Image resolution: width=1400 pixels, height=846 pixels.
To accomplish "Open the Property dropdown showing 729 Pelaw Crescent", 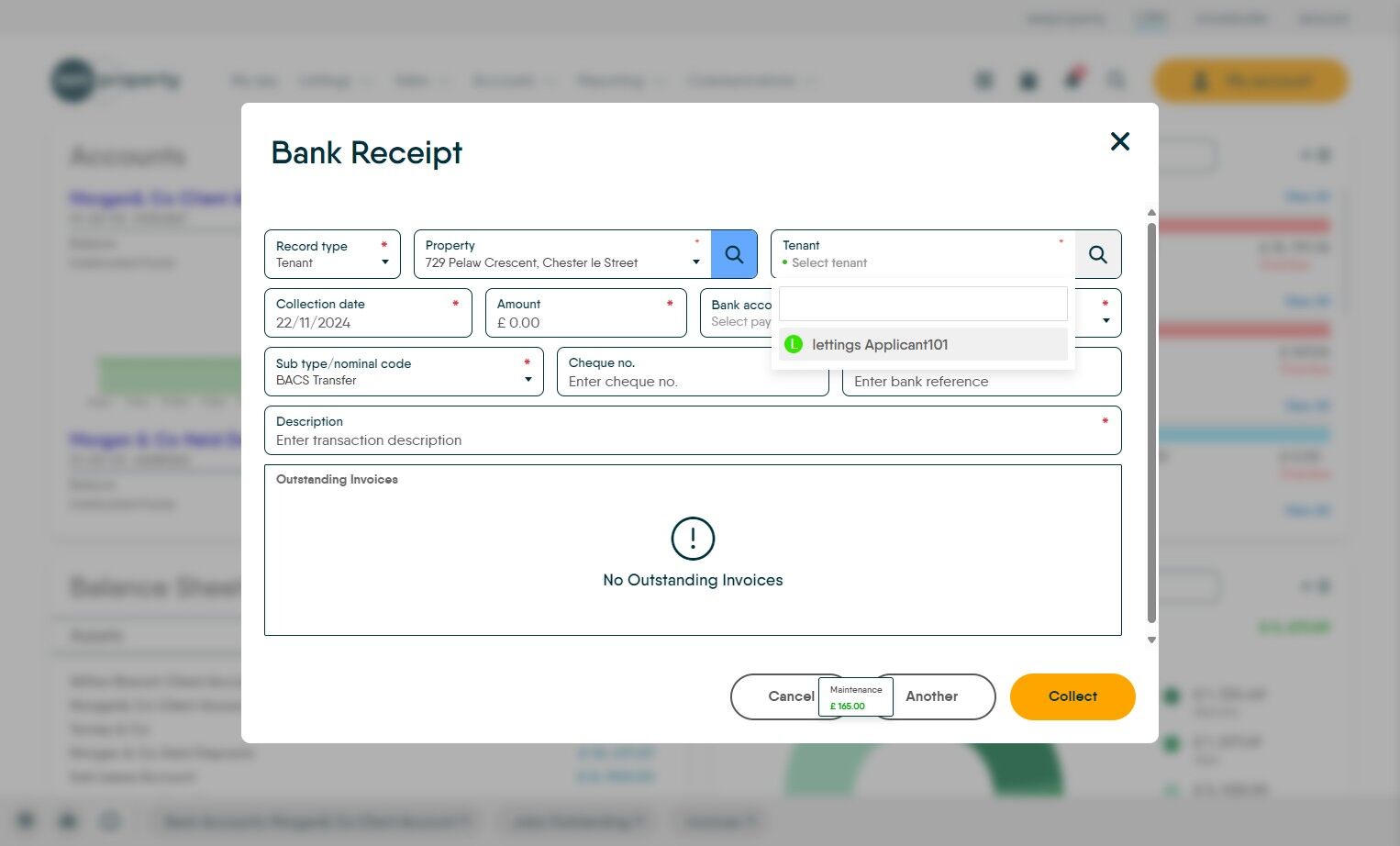I will pos(562,254).
